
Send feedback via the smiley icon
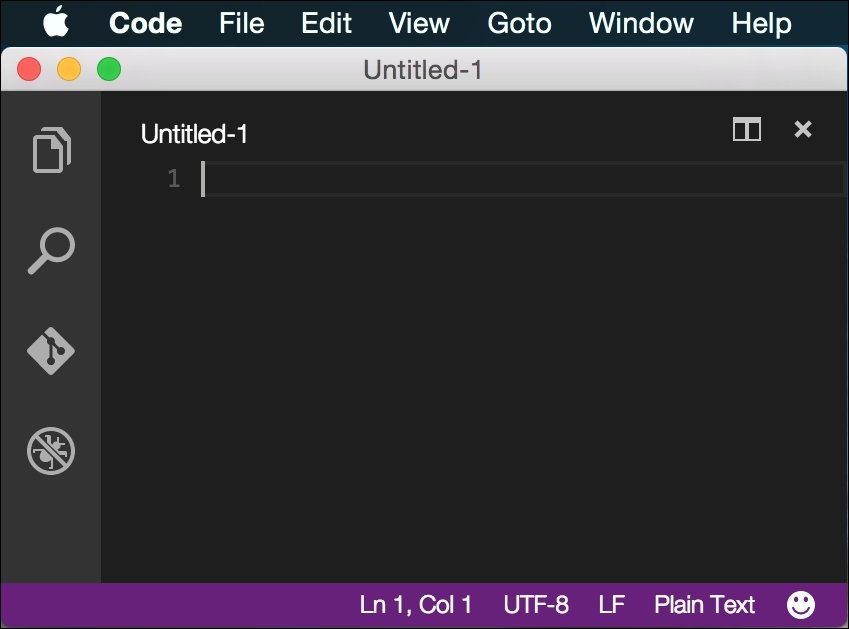(x=800, y=605)
